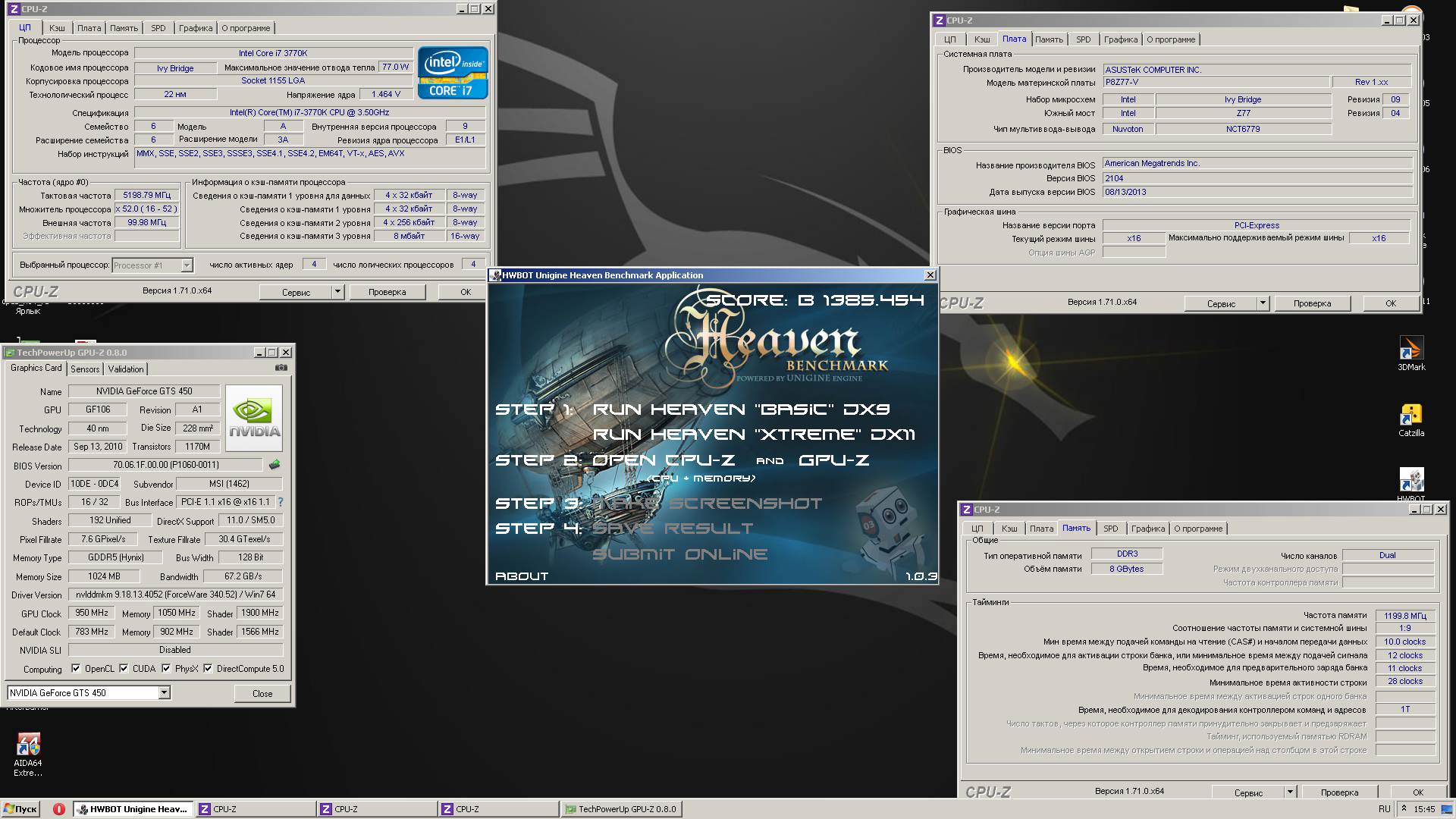This screenshot has width=1456, height=819.
Task: Click the GPU-Z camera screenshot icon
Action: (281, 368)
